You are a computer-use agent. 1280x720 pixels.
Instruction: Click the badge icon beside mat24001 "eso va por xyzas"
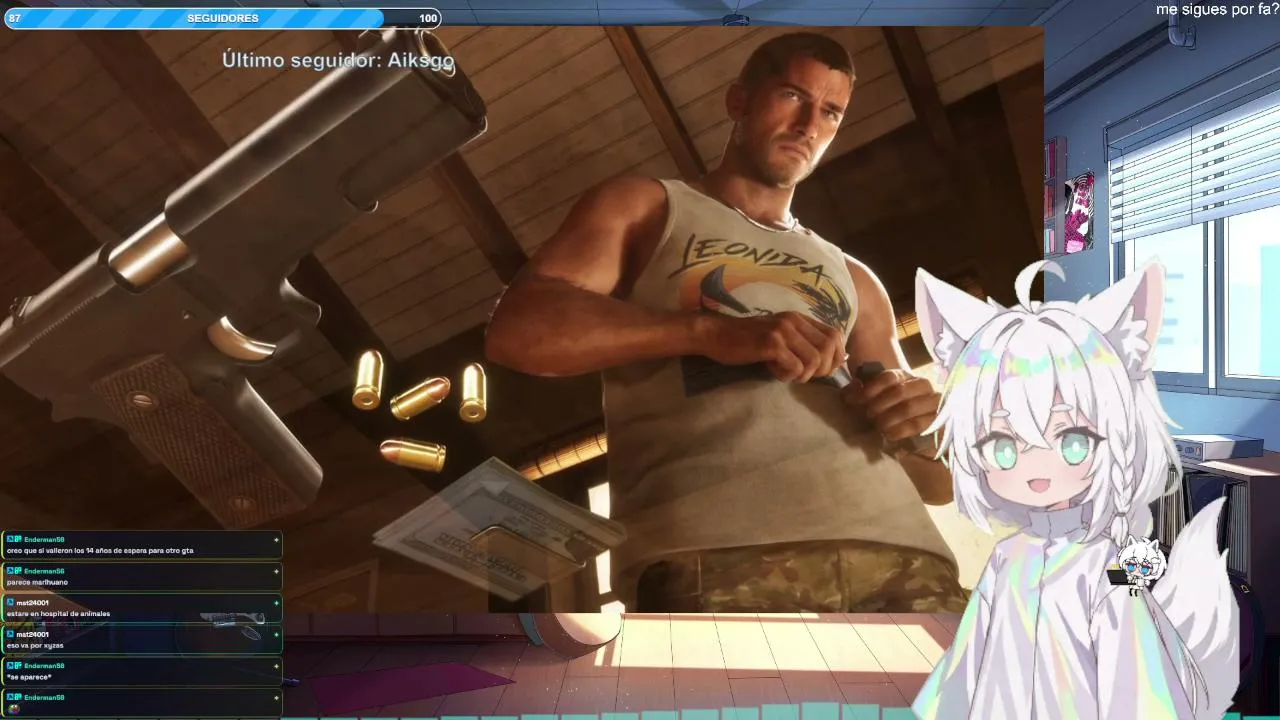[10, 635]
